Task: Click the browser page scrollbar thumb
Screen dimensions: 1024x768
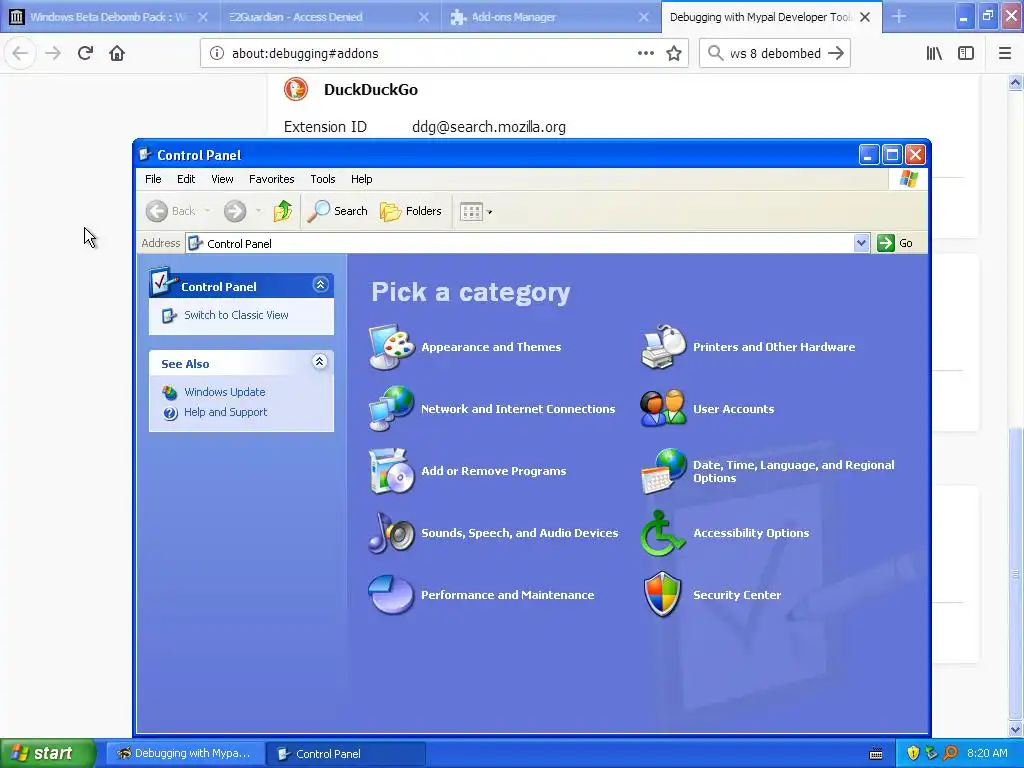Action: click(1015, 574)
